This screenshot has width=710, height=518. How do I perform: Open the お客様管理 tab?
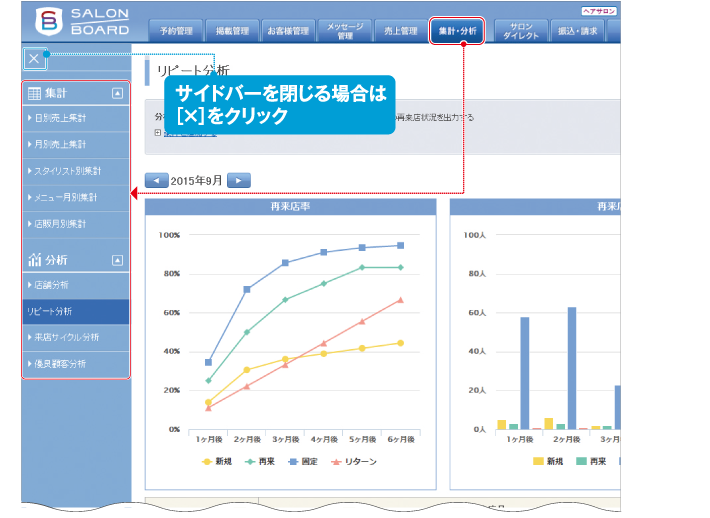288,32
